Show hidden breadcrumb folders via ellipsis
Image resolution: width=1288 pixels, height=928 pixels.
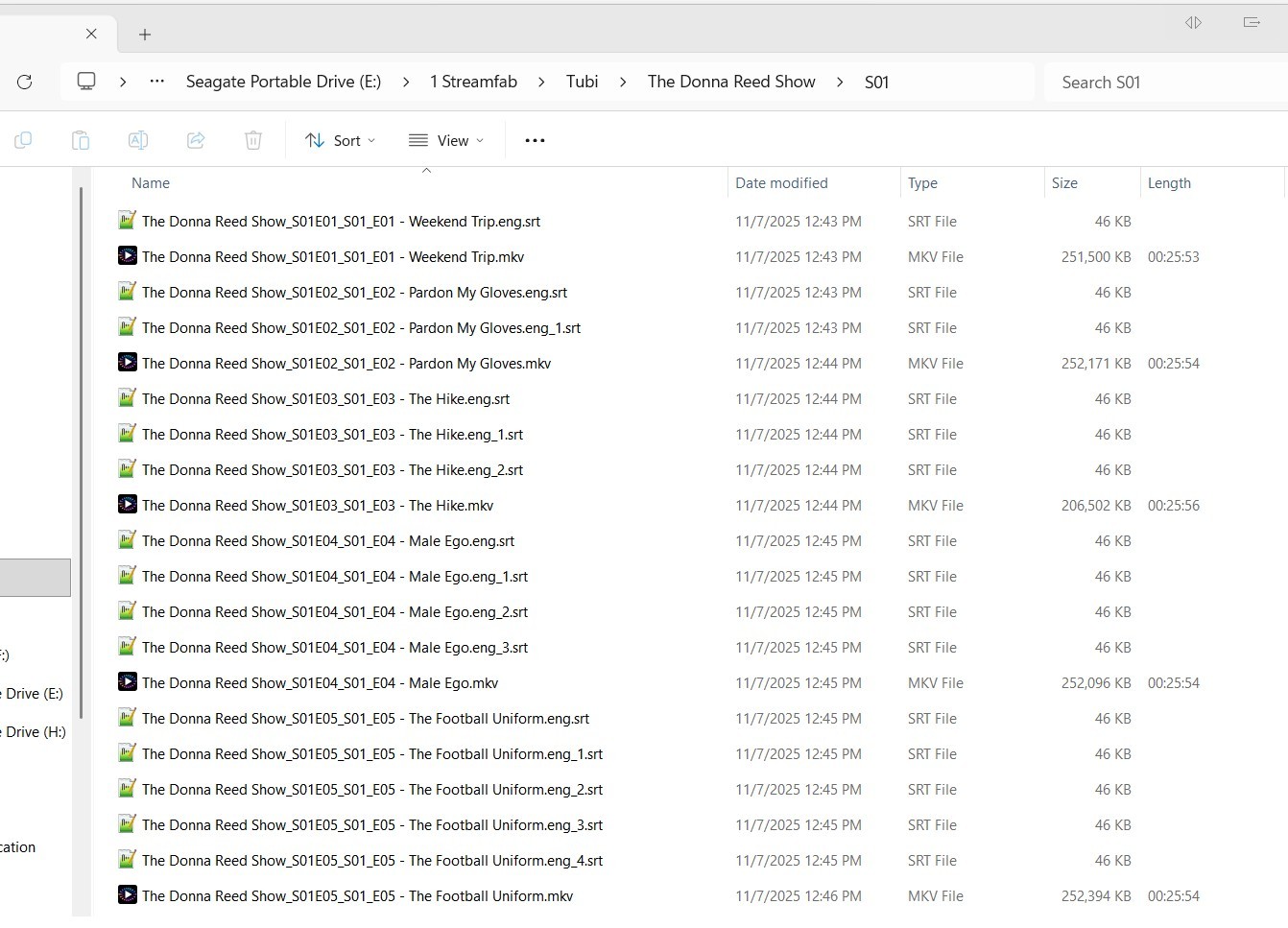157,82
